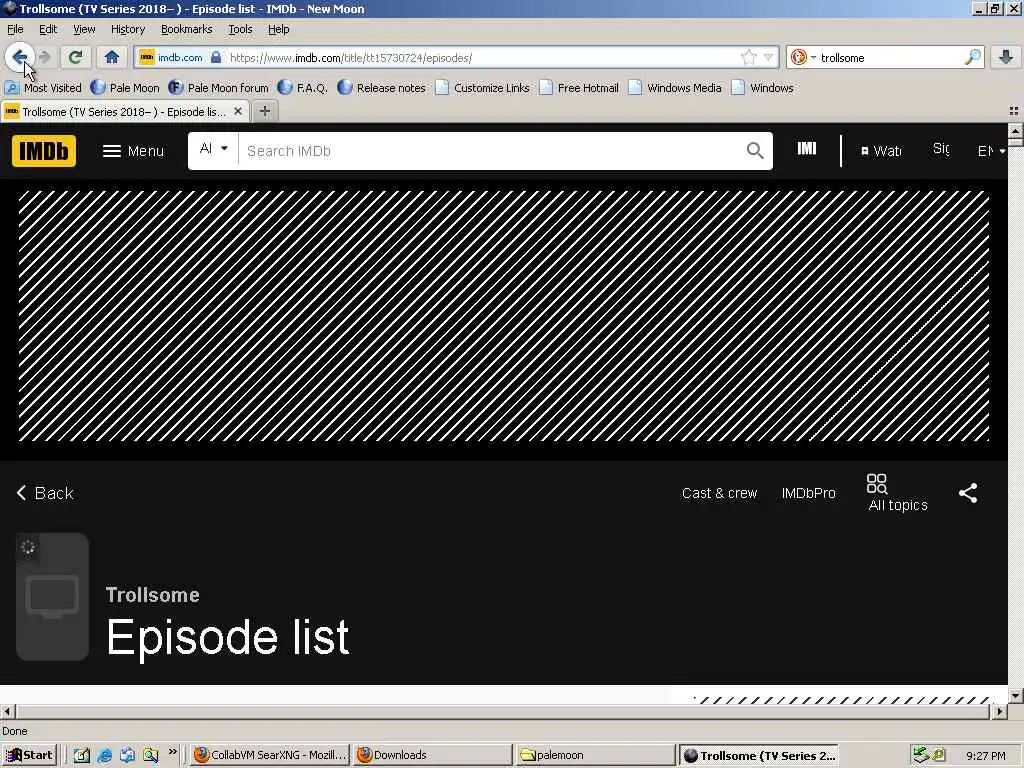Click the share icon on the episode page
Screen dimensions: 1024x768
pyautogui.click(x=968, y=493)
